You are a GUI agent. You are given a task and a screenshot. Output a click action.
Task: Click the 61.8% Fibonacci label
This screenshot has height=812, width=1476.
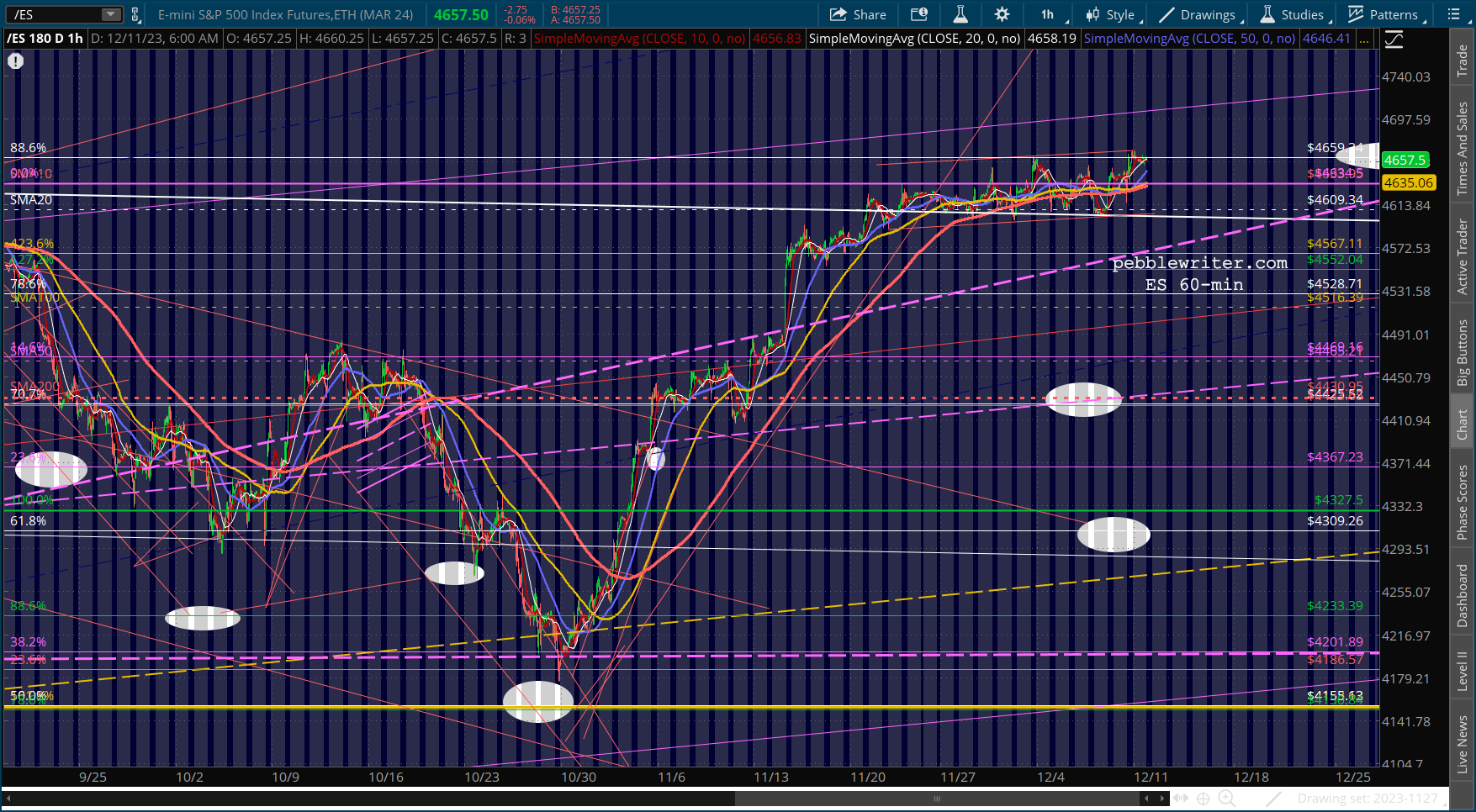pyautogui.click(x=29, y=521)
